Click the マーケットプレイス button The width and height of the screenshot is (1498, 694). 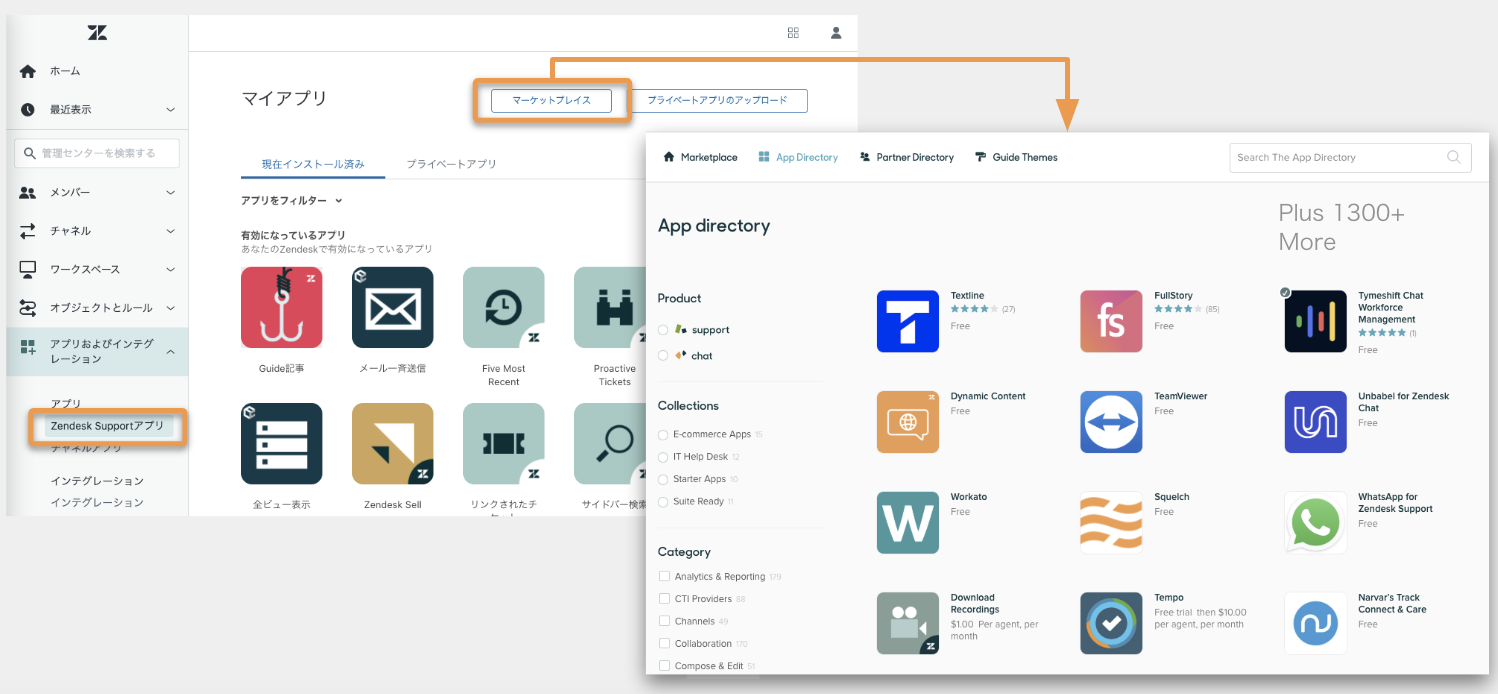pyautogui.click(x=551, y=100)
